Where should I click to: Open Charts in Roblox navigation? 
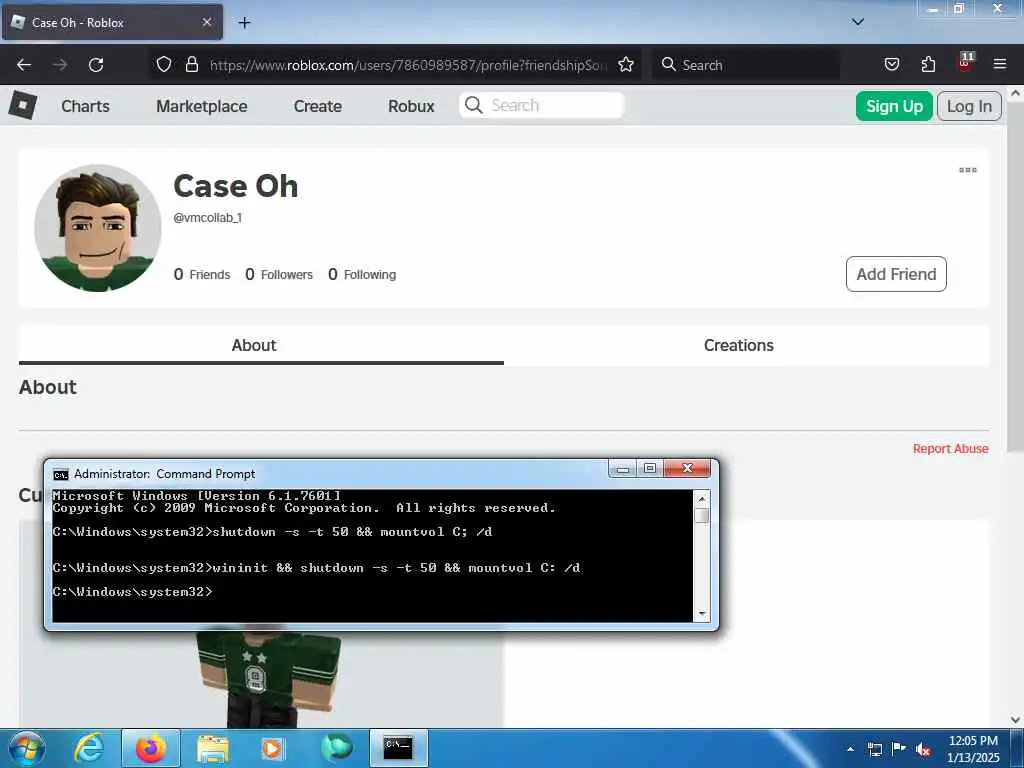point(86,106)
